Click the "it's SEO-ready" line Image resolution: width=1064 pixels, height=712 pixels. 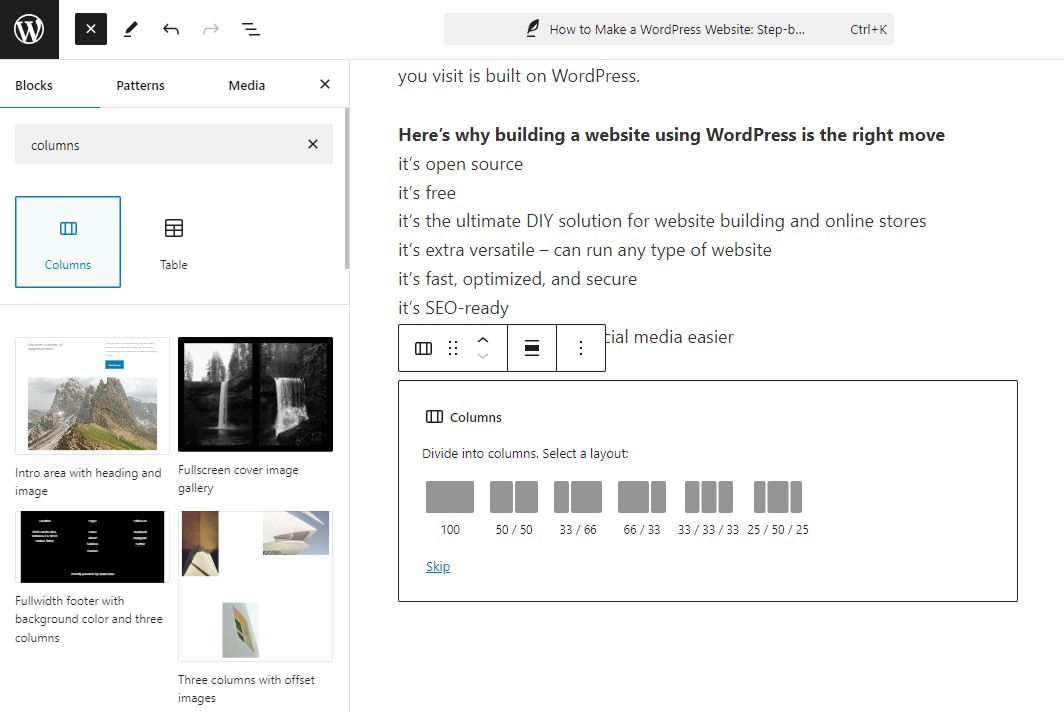pyautogui.click(x=453, y=308)
